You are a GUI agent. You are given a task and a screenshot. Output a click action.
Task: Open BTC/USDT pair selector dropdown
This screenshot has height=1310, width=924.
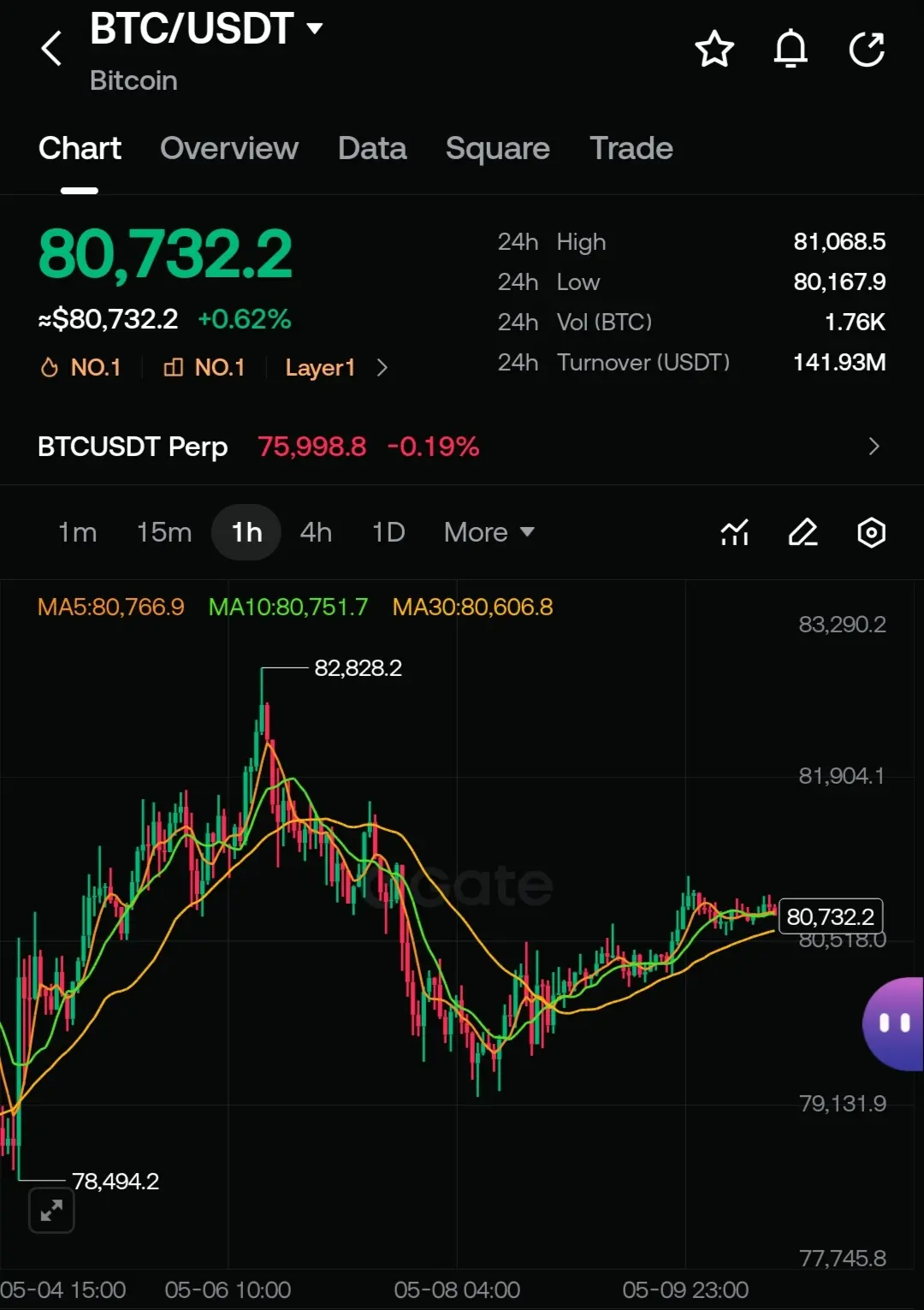click(x=207, y=28)
